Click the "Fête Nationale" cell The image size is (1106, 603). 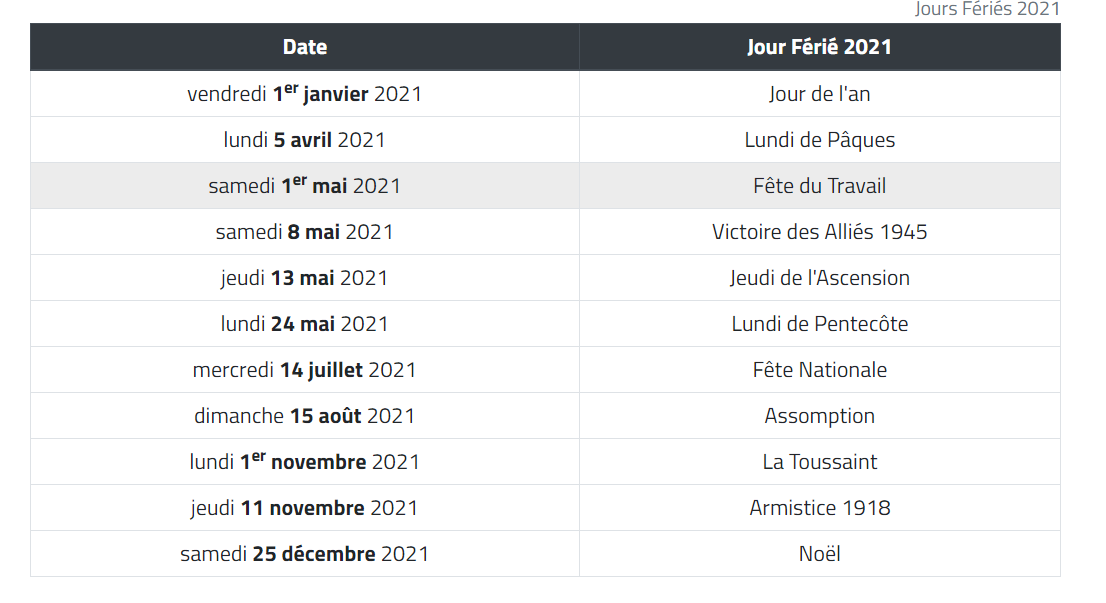(819, 370)
